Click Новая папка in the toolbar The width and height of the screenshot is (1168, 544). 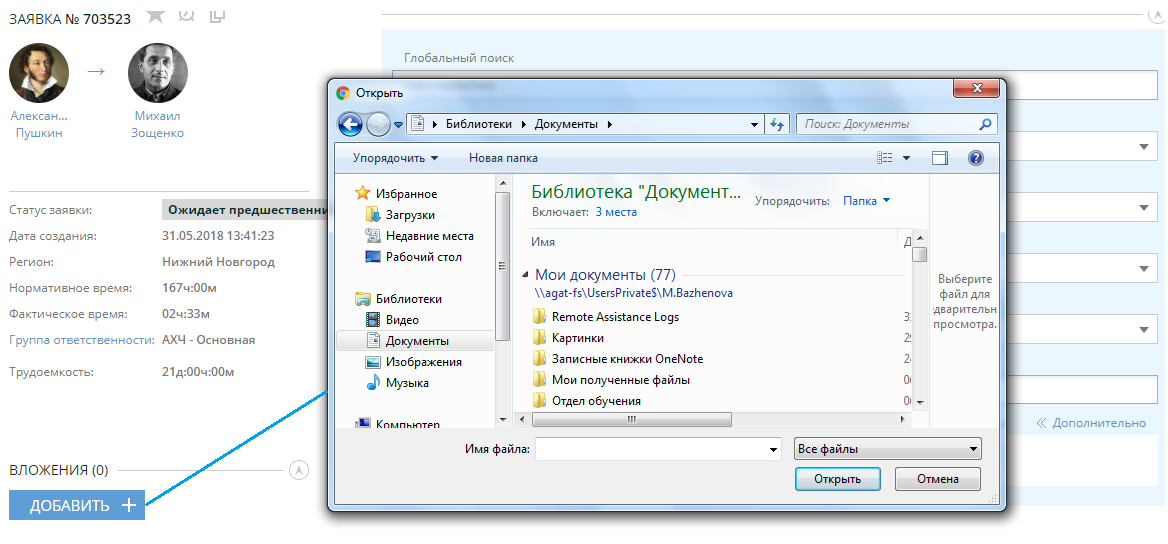tap(503, 158)
